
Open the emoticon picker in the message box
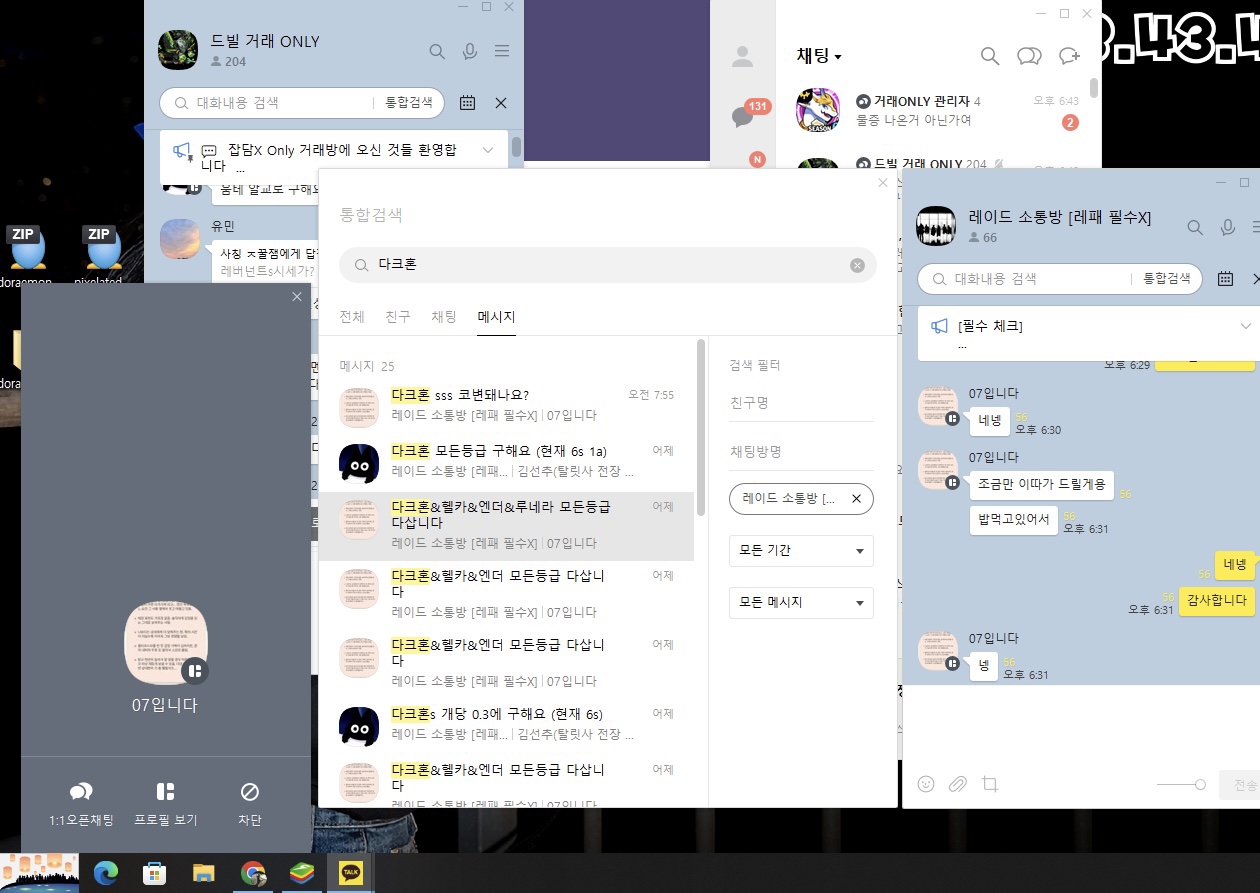[x=926, y=784]
